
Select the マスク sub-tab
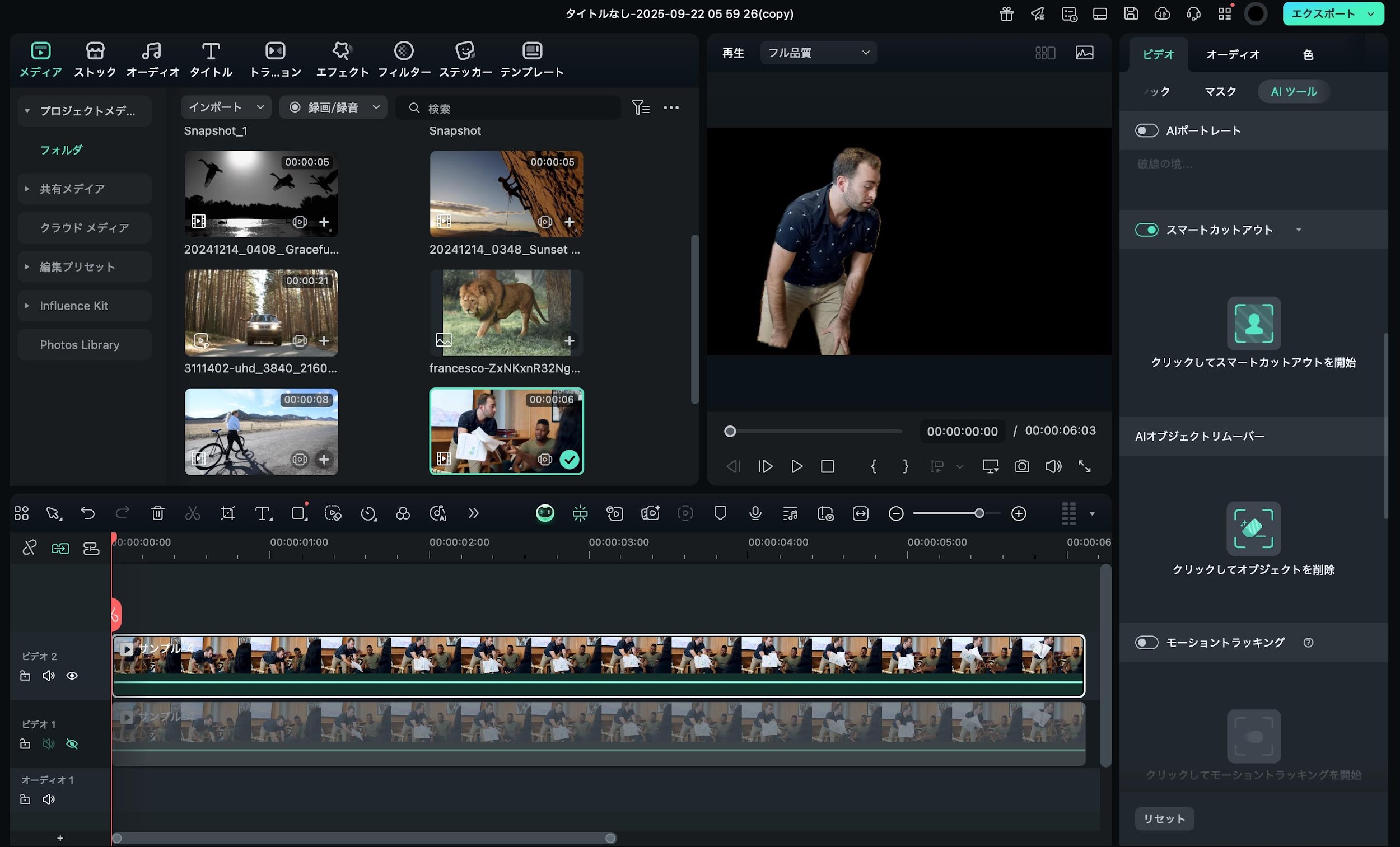tap(1220, 91)
